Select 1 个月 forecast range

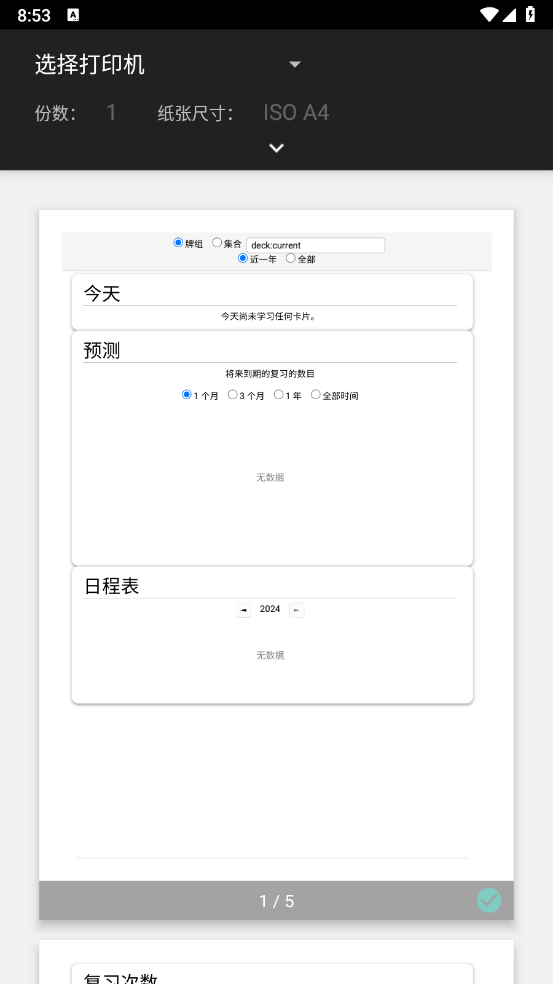coord(186,395)
